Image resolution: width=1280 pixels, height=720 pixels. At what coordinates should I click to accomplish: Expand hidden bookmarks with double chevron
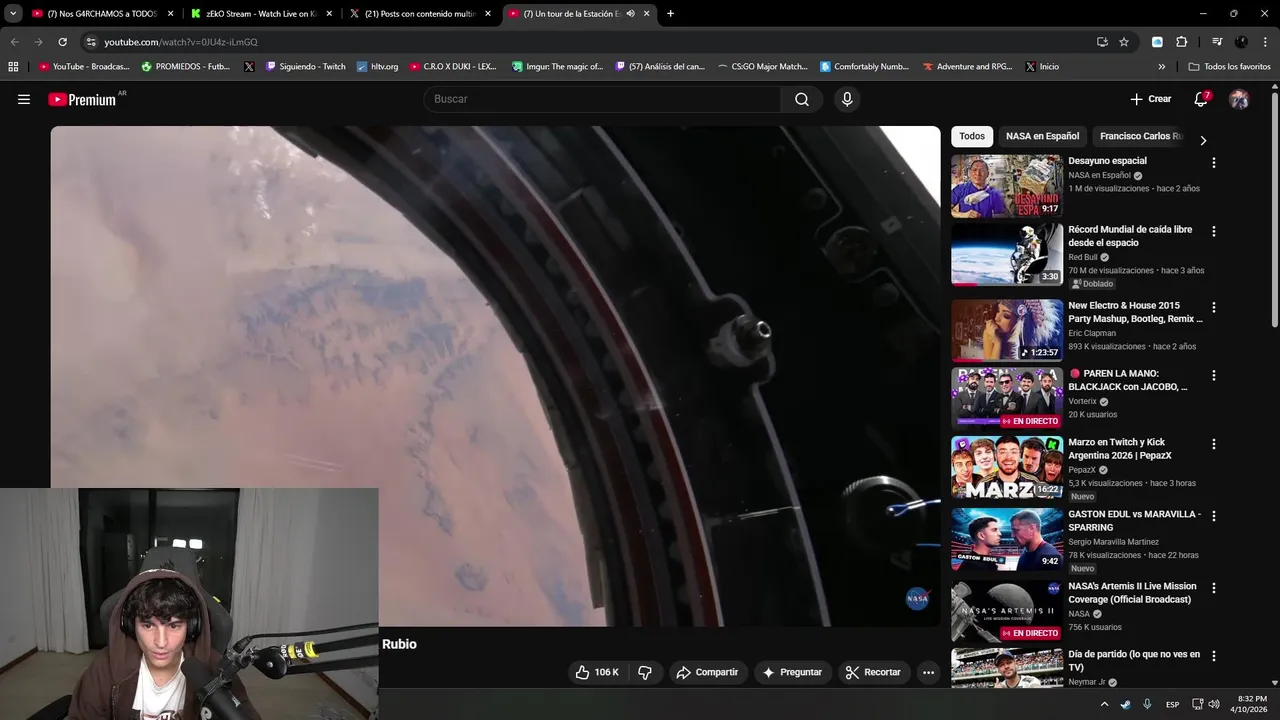pos(1162,67)
